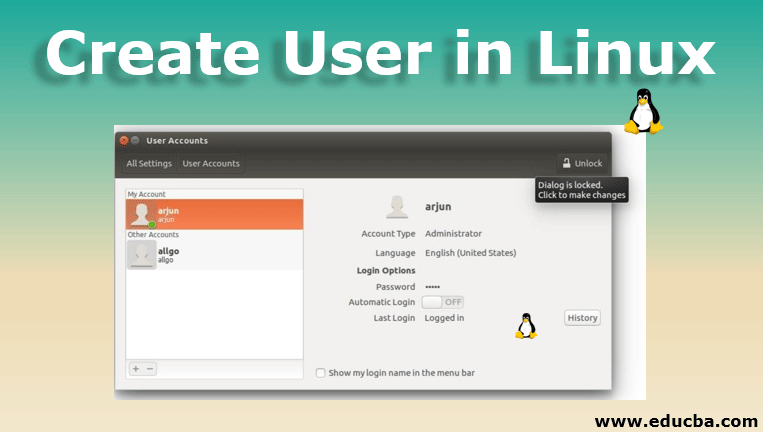Click the Unlock button
The width and height of the screenshot is (763, 432).
pos(582,163)
